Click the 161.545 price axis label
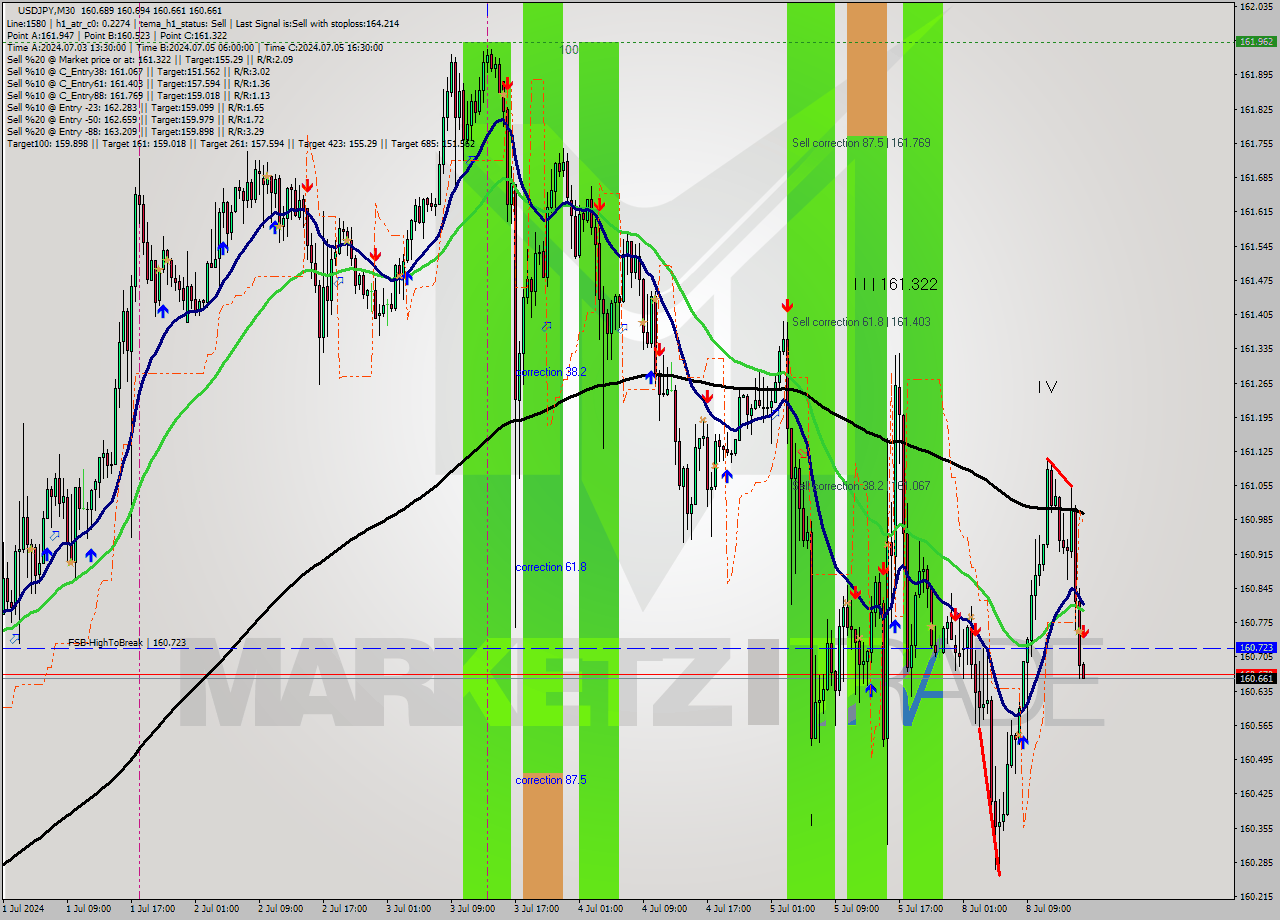1280x920 pixels. pyautogui.click(x=1255, y=246)
